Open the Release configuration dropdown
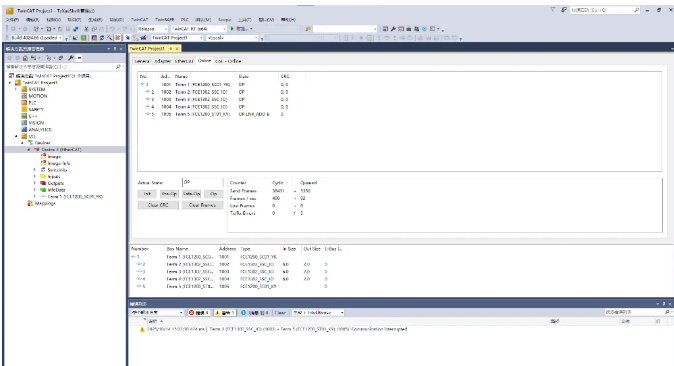The height and width of the screenshot is (366, 674). pos(153,29)
